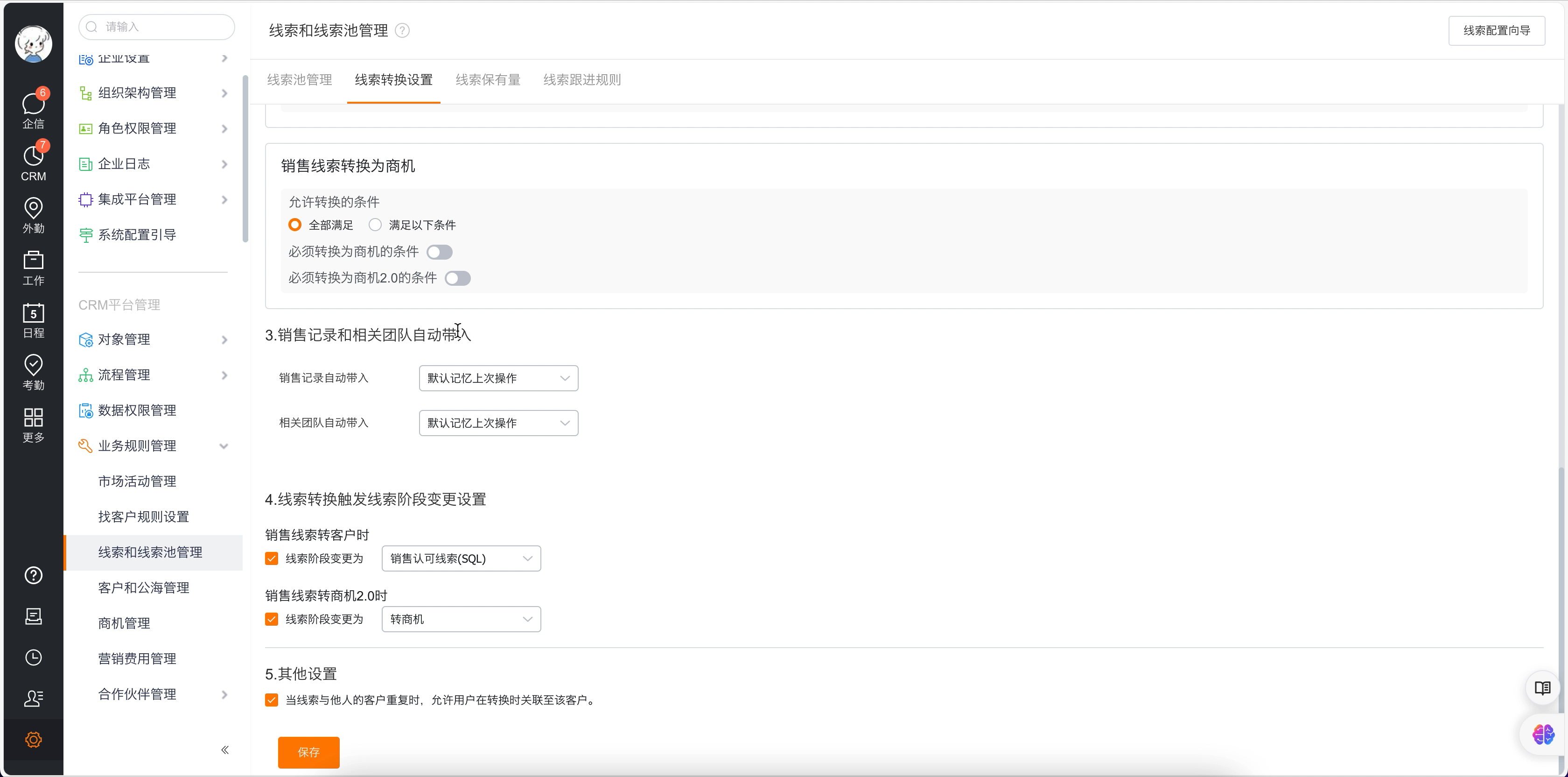Open 找客户规则设置 menu item
Screen dimensions: 1568x777
tap(144, 517)
